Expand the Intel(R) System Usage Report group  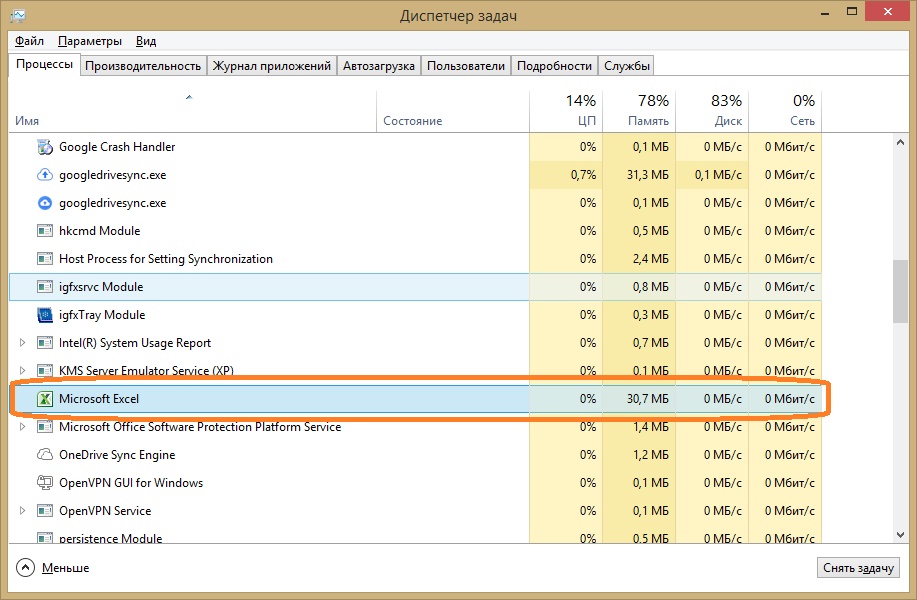[23, 343]
